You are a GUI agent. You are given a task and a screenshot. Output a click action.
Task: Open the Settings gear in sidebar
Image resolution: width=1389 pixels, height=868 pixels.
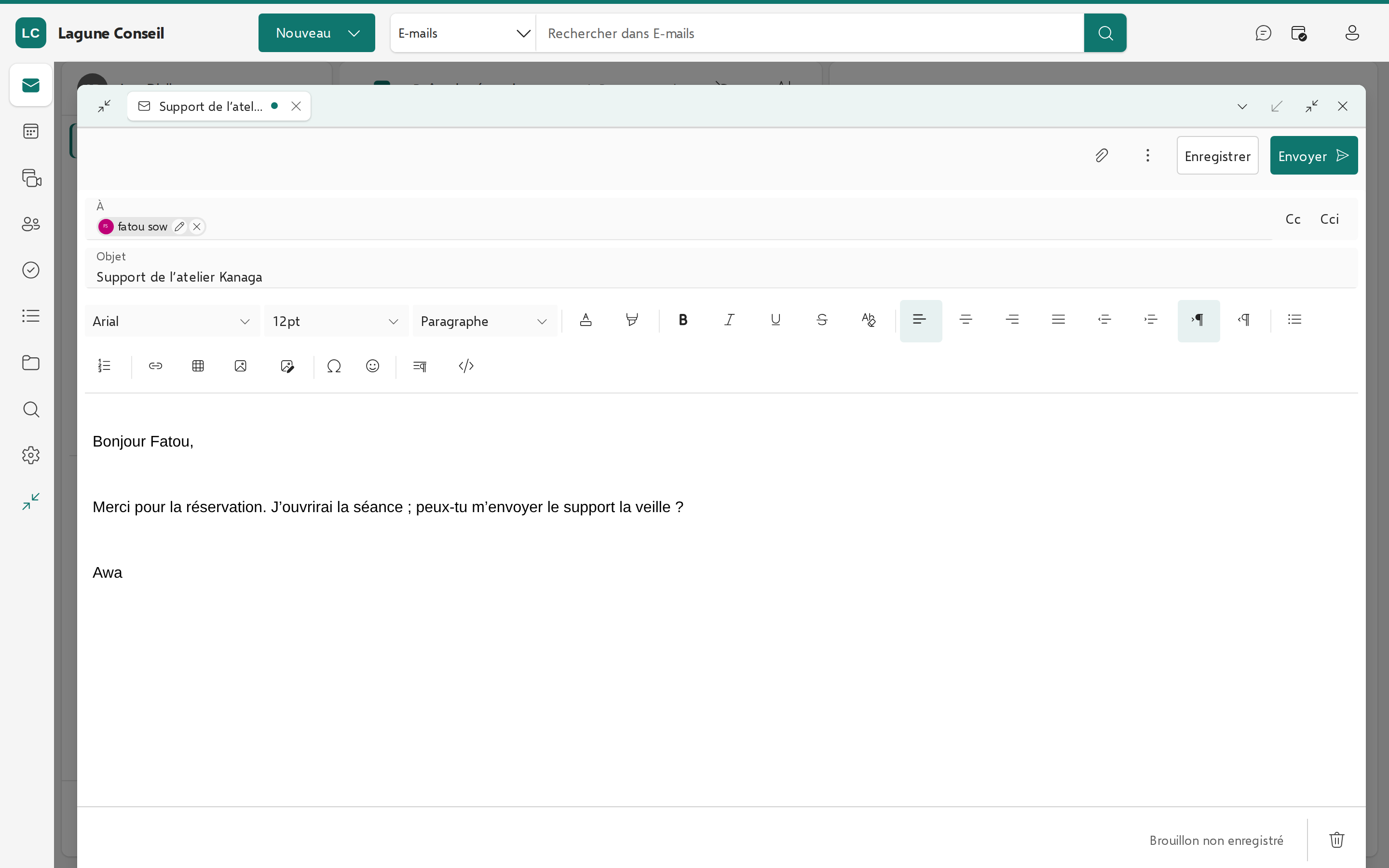coord(31,455)
